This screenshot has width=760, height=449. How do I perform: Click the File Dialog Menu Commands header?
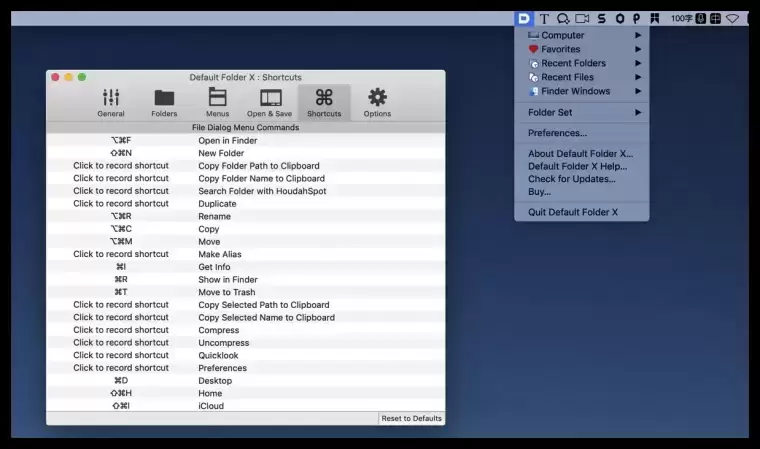pos(245,128)
